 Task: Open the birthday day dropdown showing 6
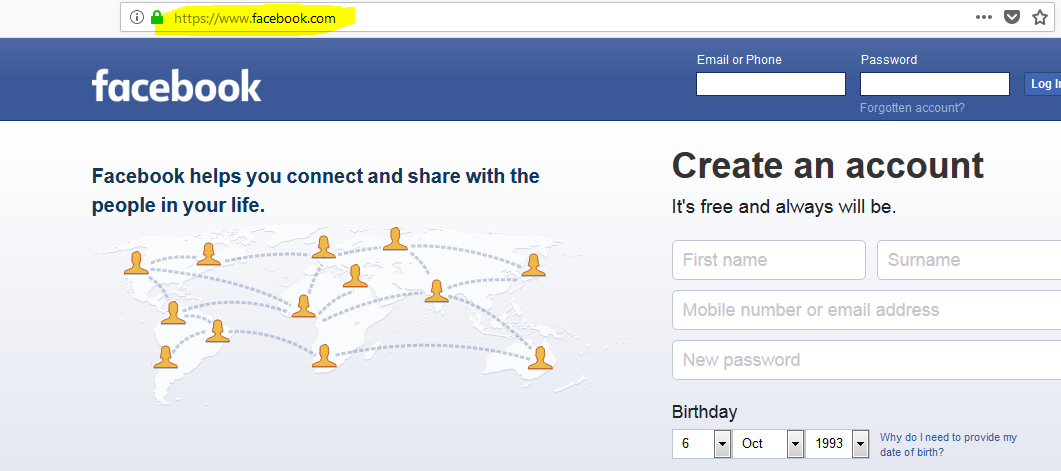(702, 443)
